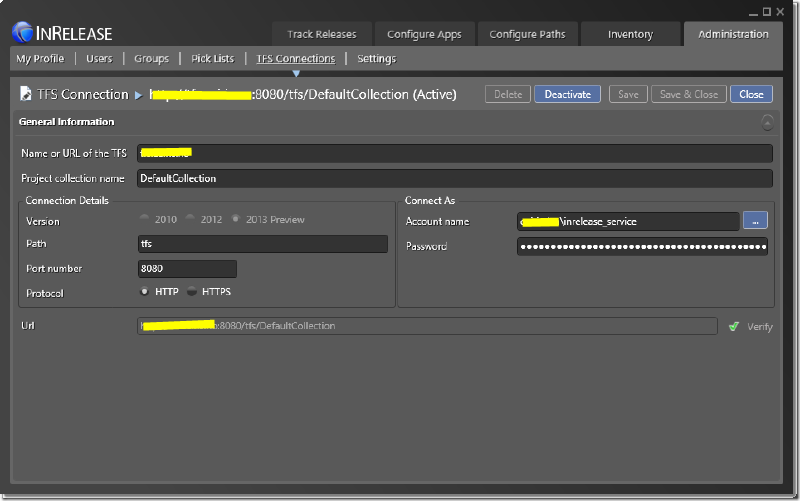This screenshot has width=800, height=501.
Task: Open the Users section
Action: (99, 59)
